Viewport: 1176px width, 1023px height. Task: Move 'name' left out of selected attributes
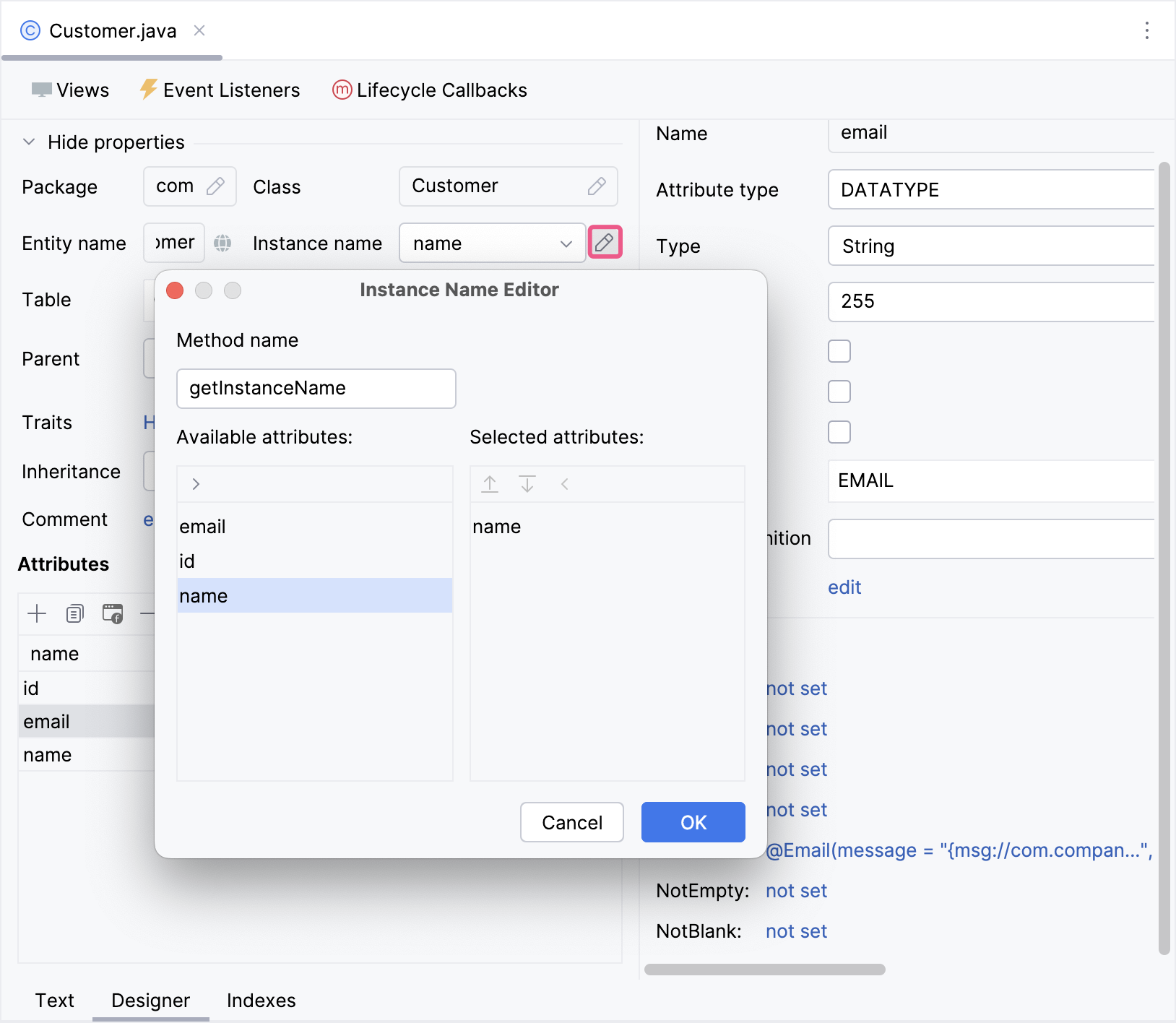click(565, 484)
